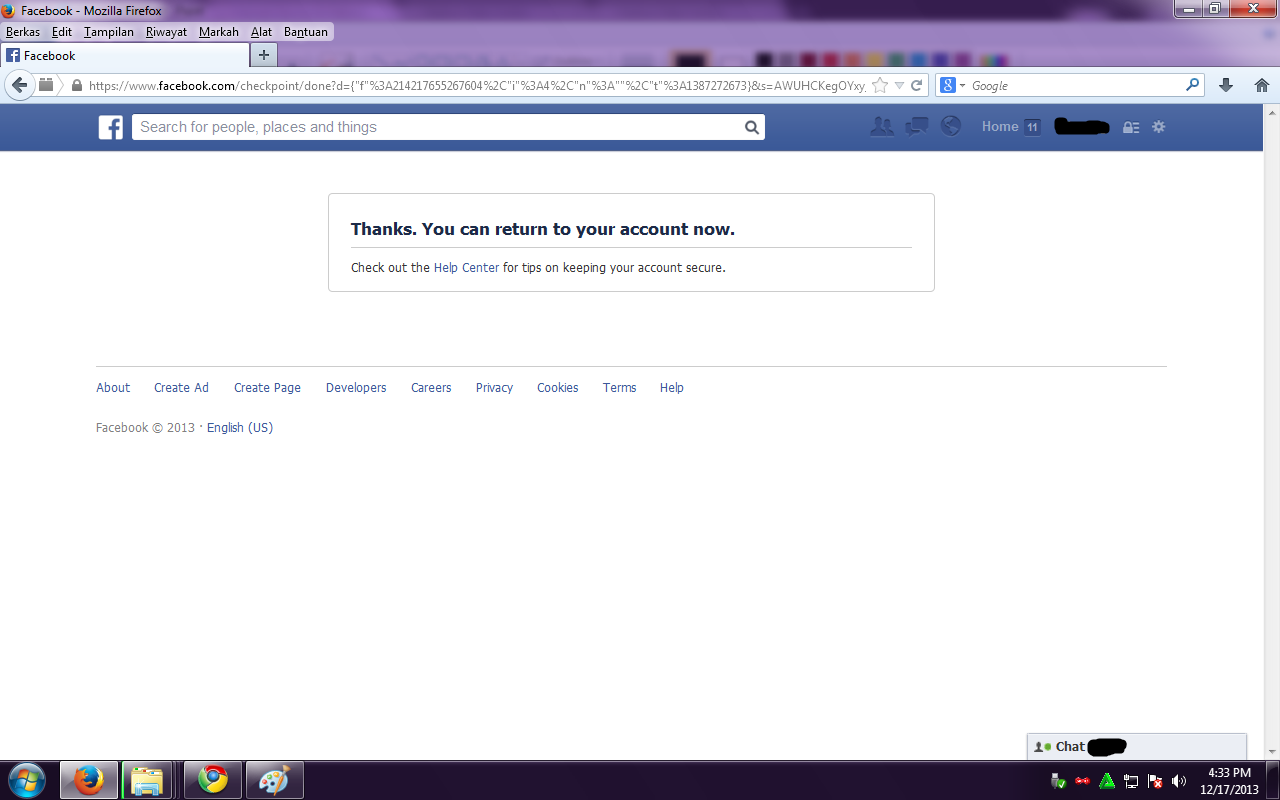Open the Berkas menu

click(23, 32)
